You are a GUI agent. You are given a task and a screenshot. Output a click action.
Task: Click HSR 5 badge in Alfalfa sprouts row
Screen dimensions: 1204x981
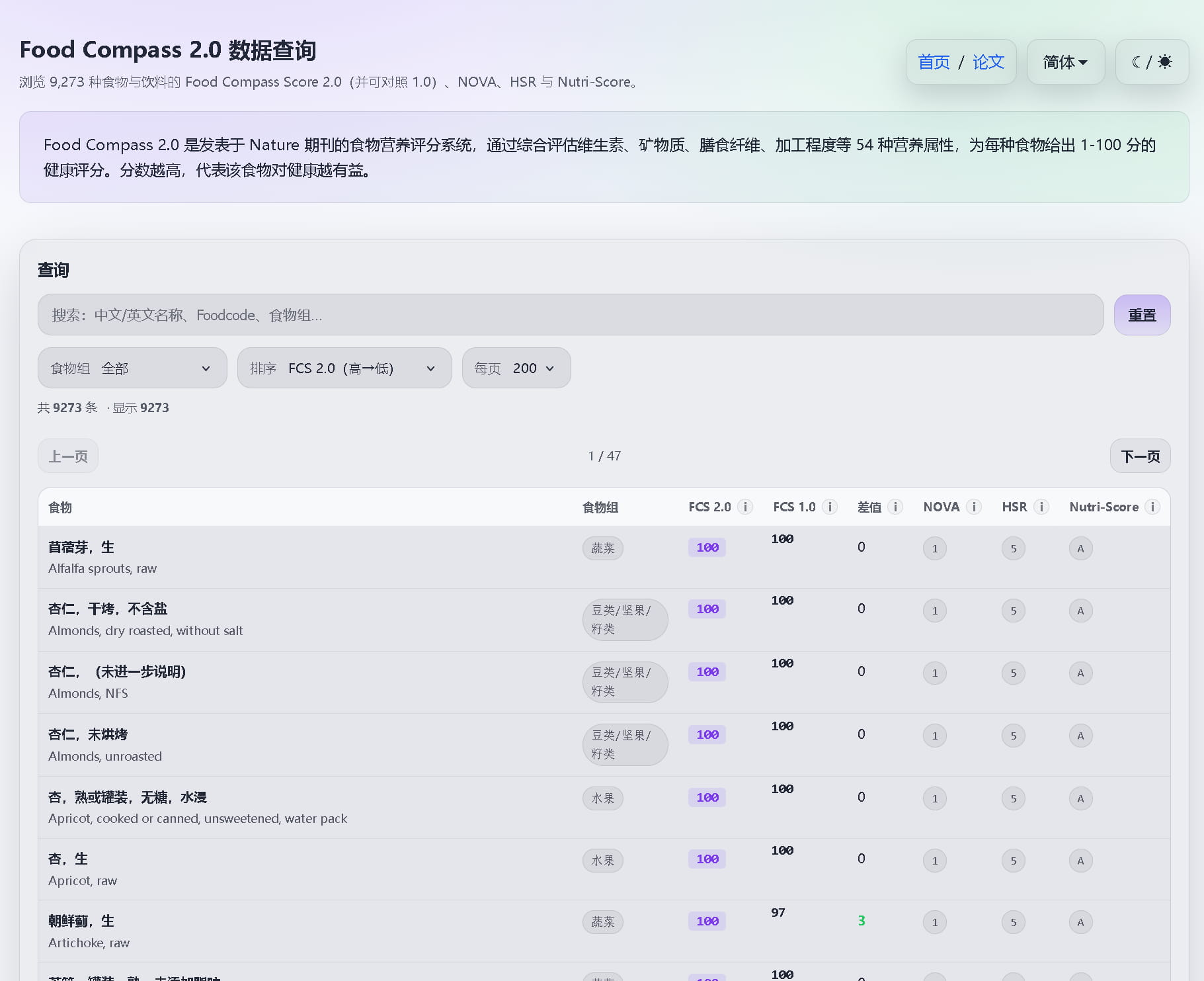[1014, 548]
